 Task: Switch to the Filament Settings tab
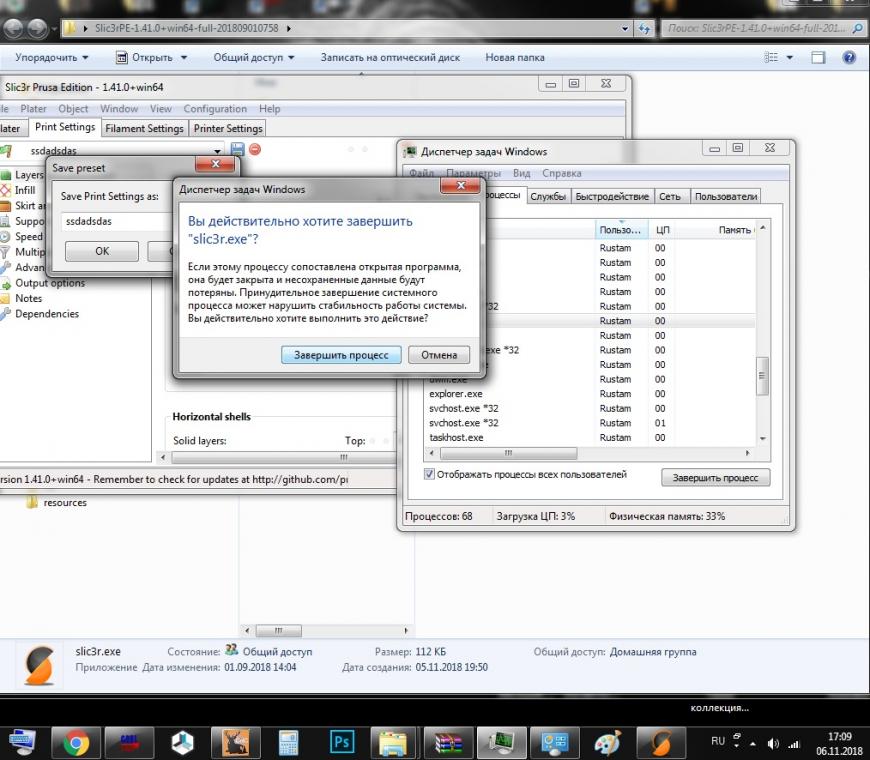point(144,128)
